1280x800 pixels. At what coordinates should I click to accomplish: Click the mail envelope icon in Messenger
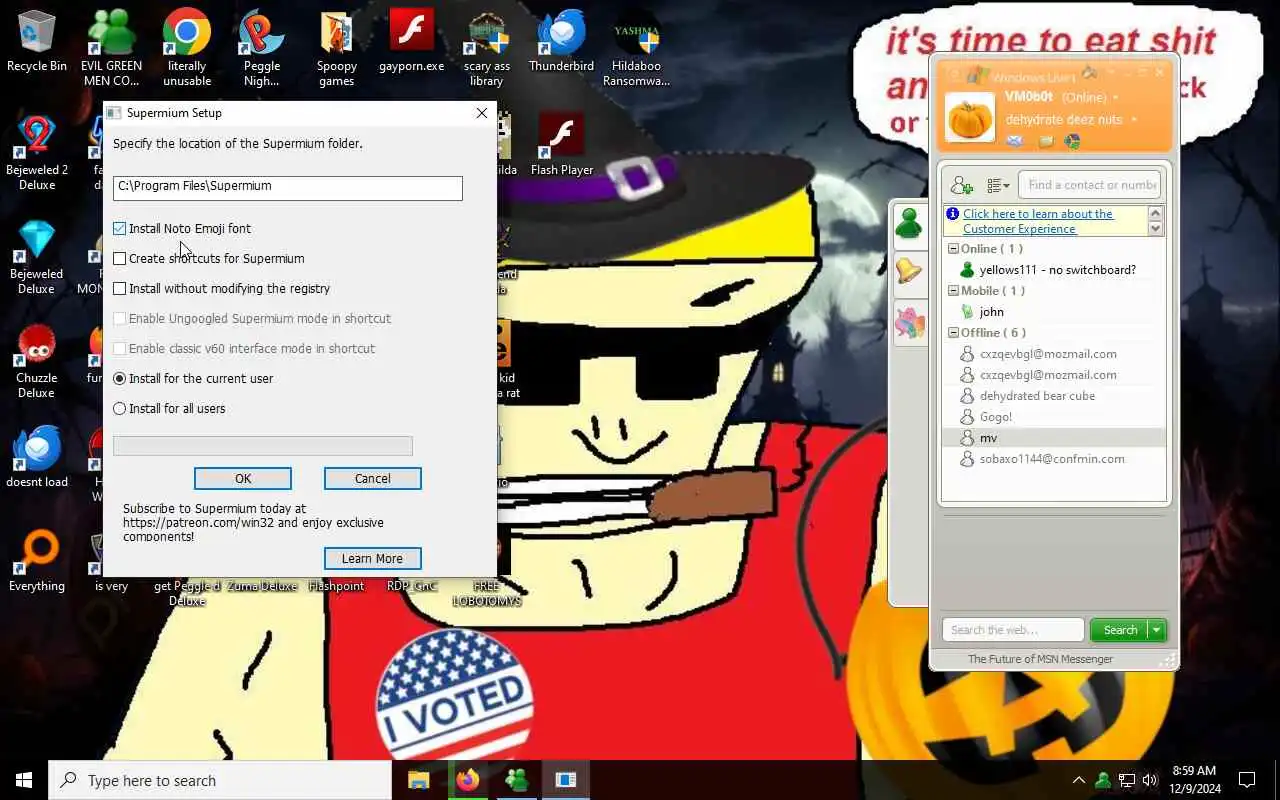pos(1014,141)
